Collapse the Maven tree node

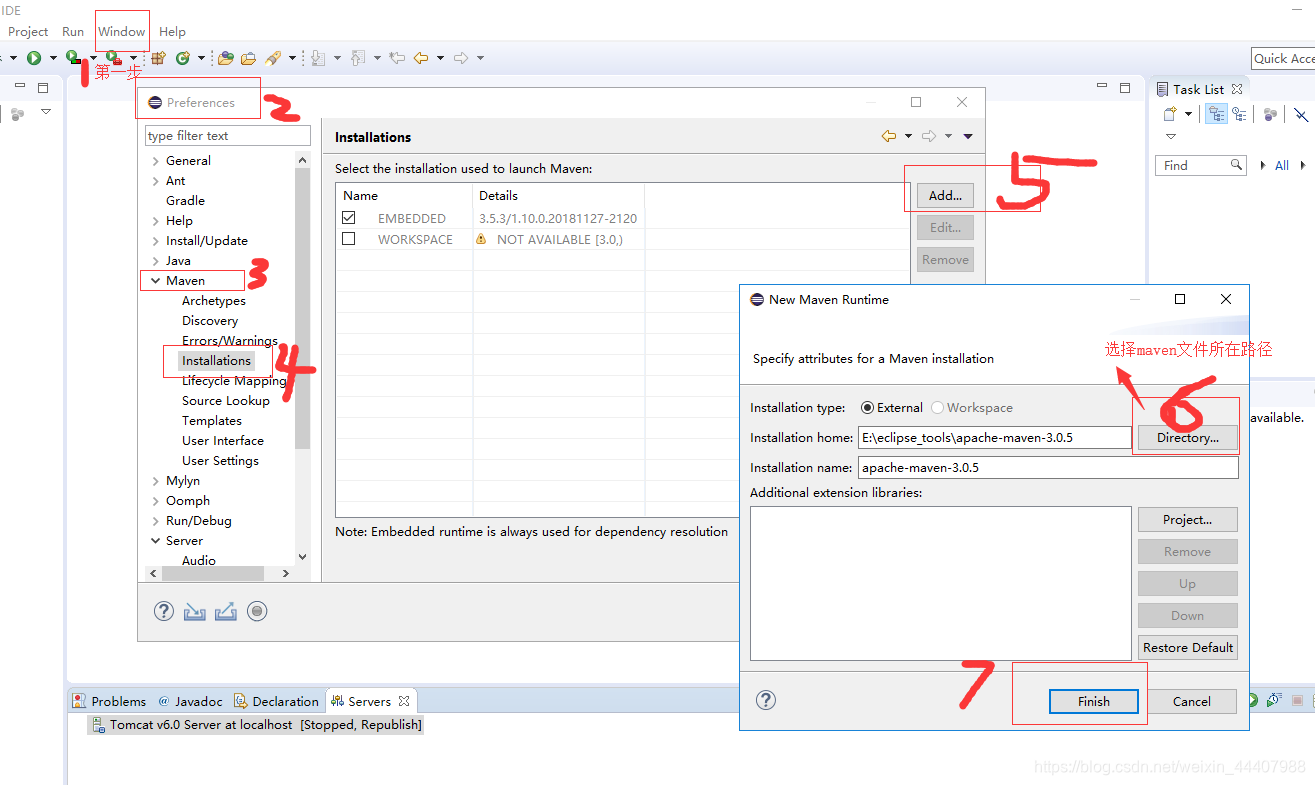click(155, 281)
